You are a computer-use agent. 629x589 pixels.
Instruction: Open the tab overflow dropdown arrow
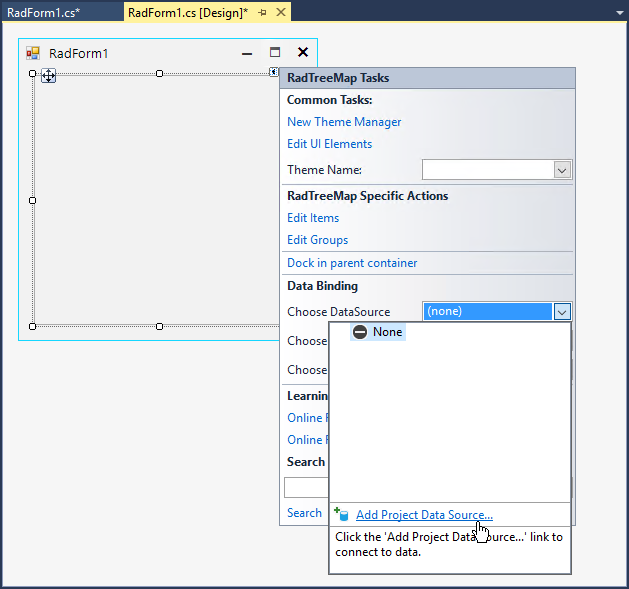pyautogui.click(x=620, y=13)
